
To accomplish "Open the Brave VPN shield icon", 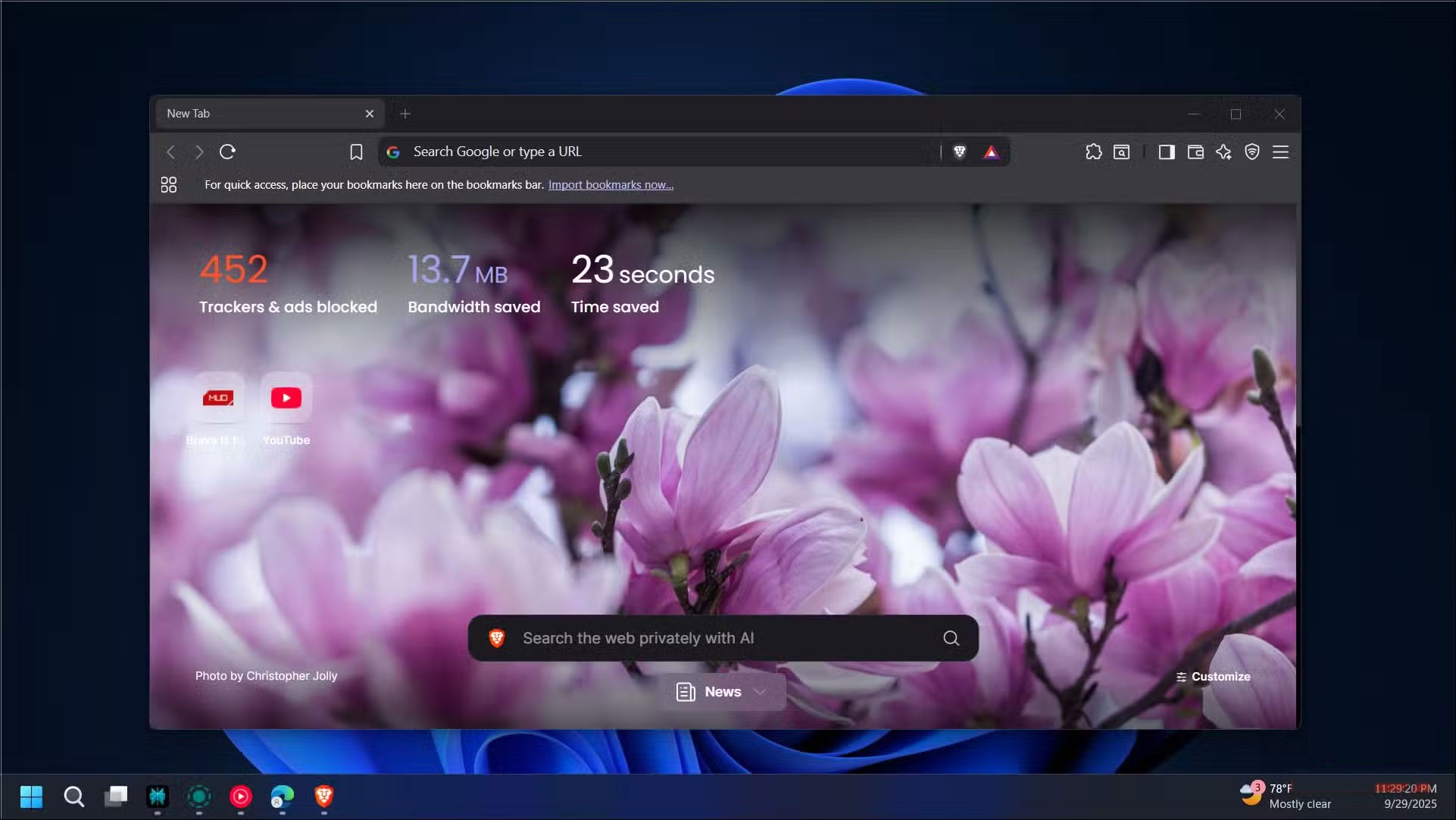I will [1251, 152].
